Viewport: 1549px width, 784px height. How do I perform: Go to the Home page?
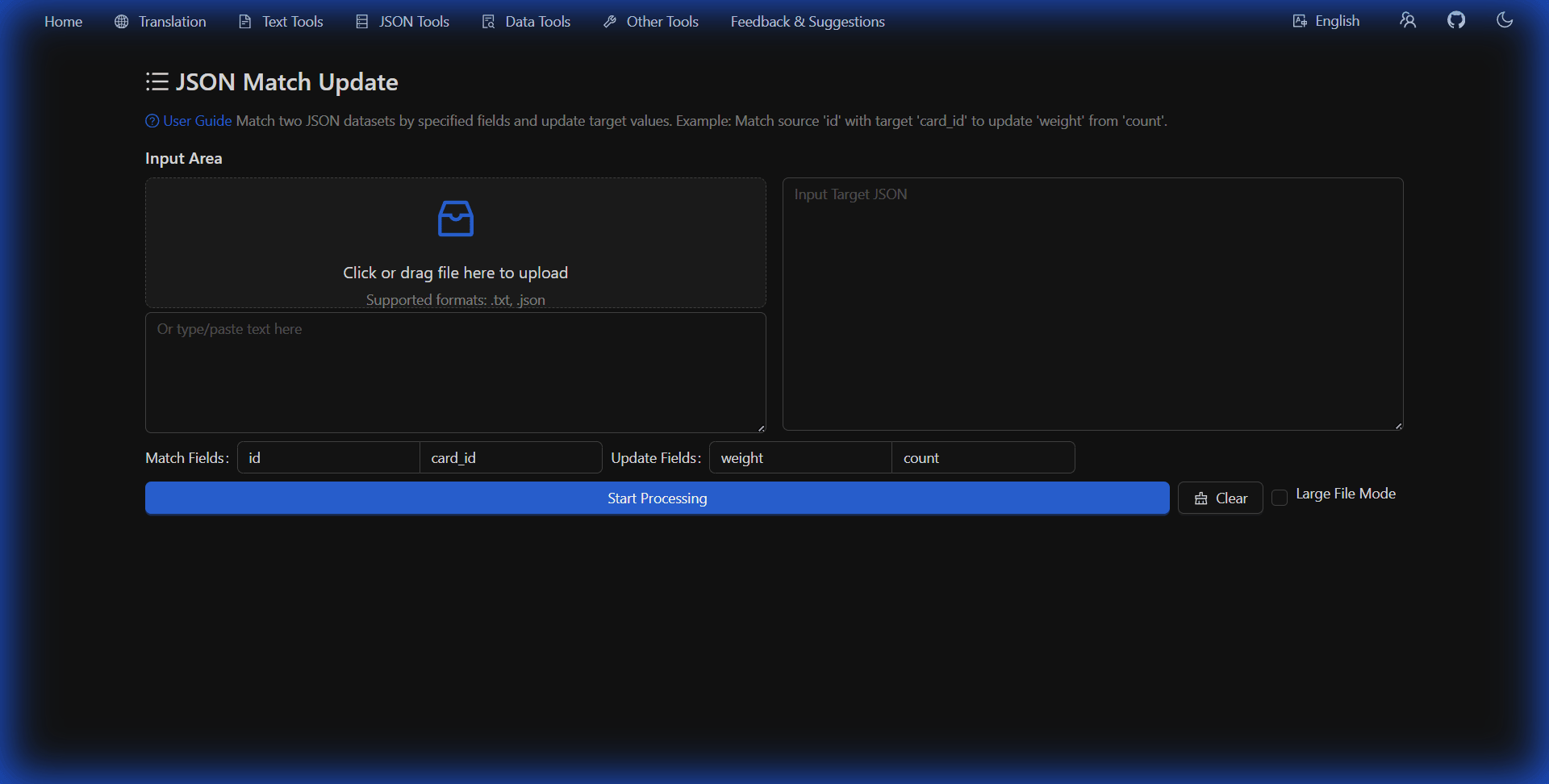(x=63, y=22)
